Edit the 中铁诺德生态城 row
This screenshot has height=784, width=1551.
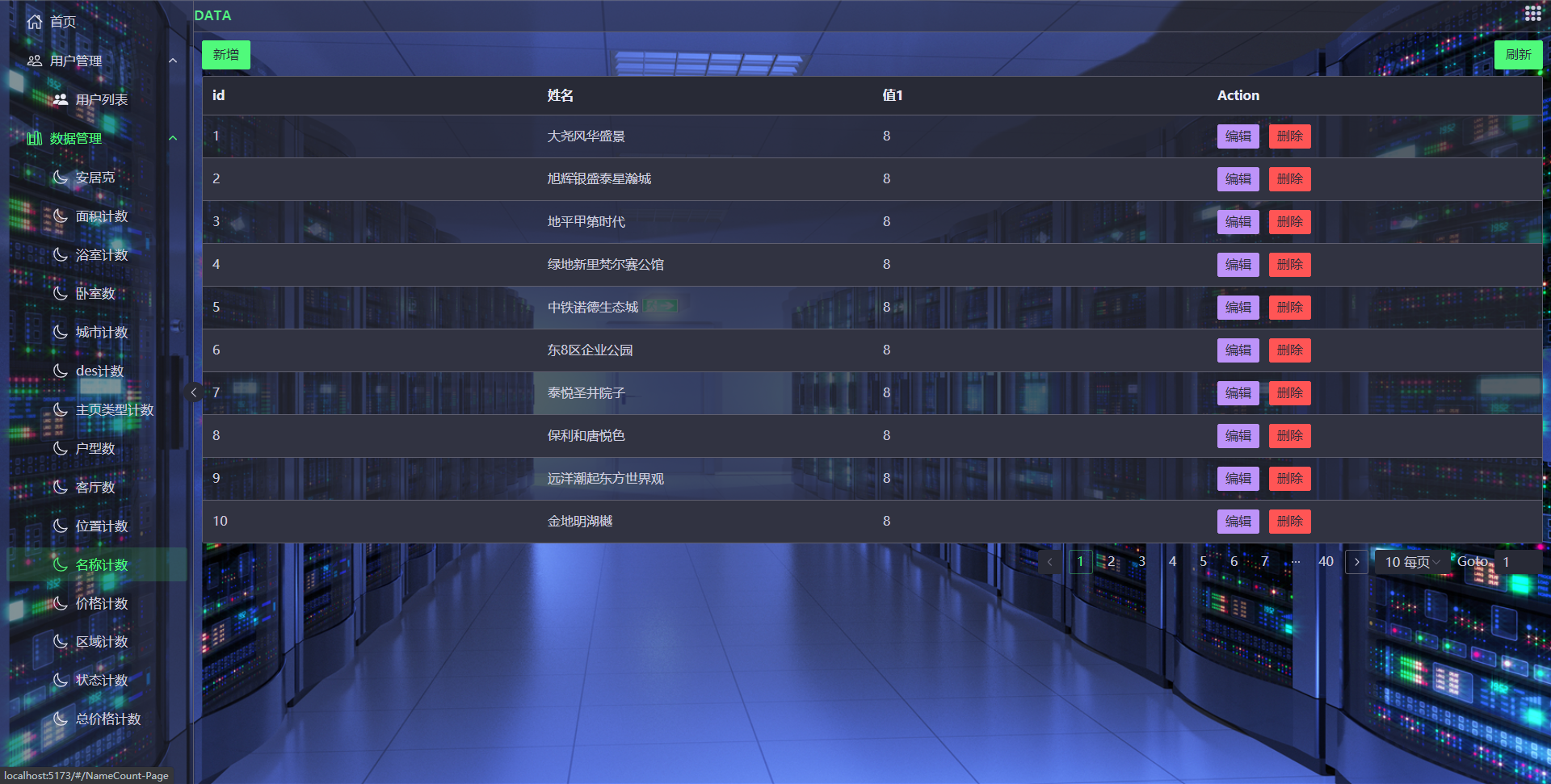(1238, 308)
